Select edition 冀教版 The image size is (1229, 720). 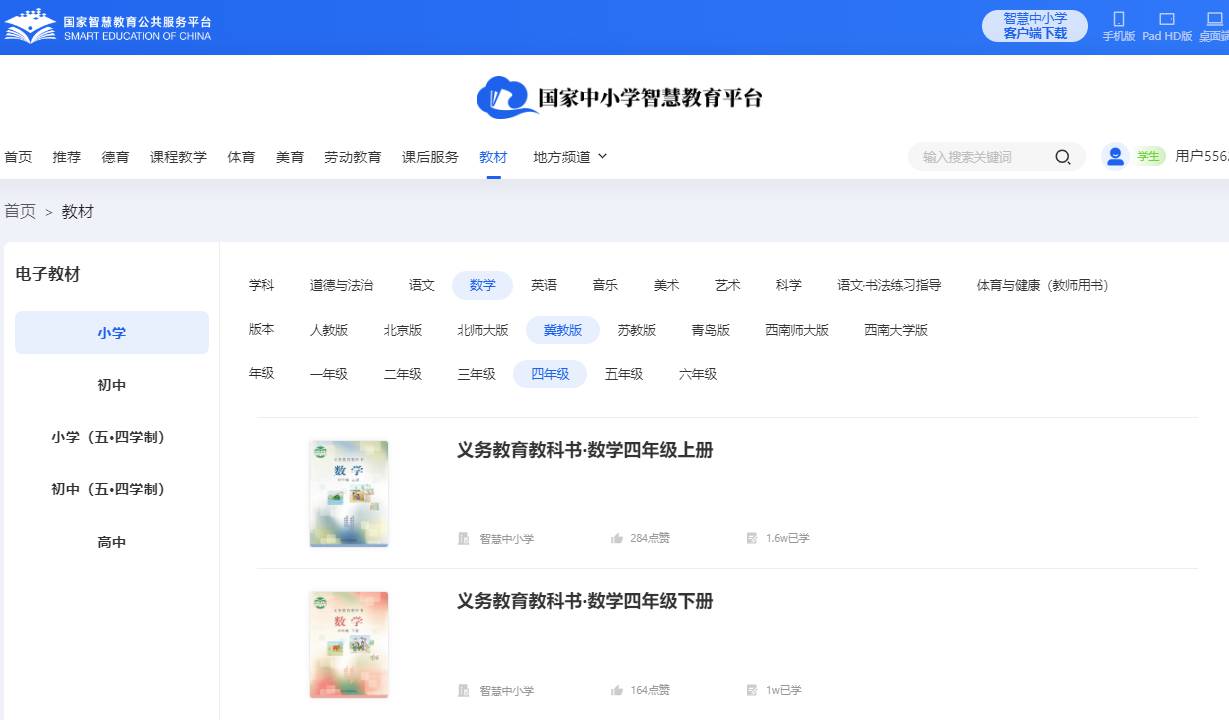[563, 330]
